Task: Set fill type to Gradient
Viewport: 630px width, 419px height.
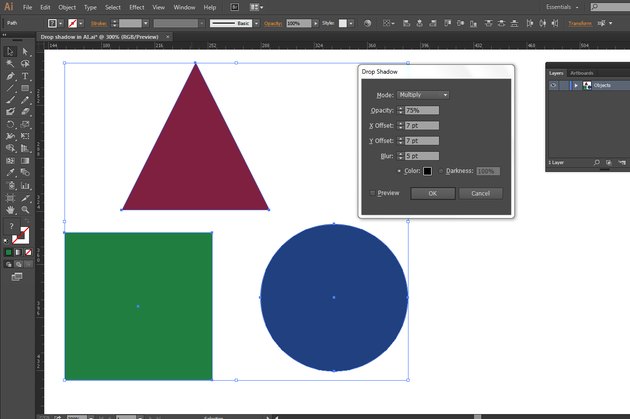Action: tap(18, 252)
